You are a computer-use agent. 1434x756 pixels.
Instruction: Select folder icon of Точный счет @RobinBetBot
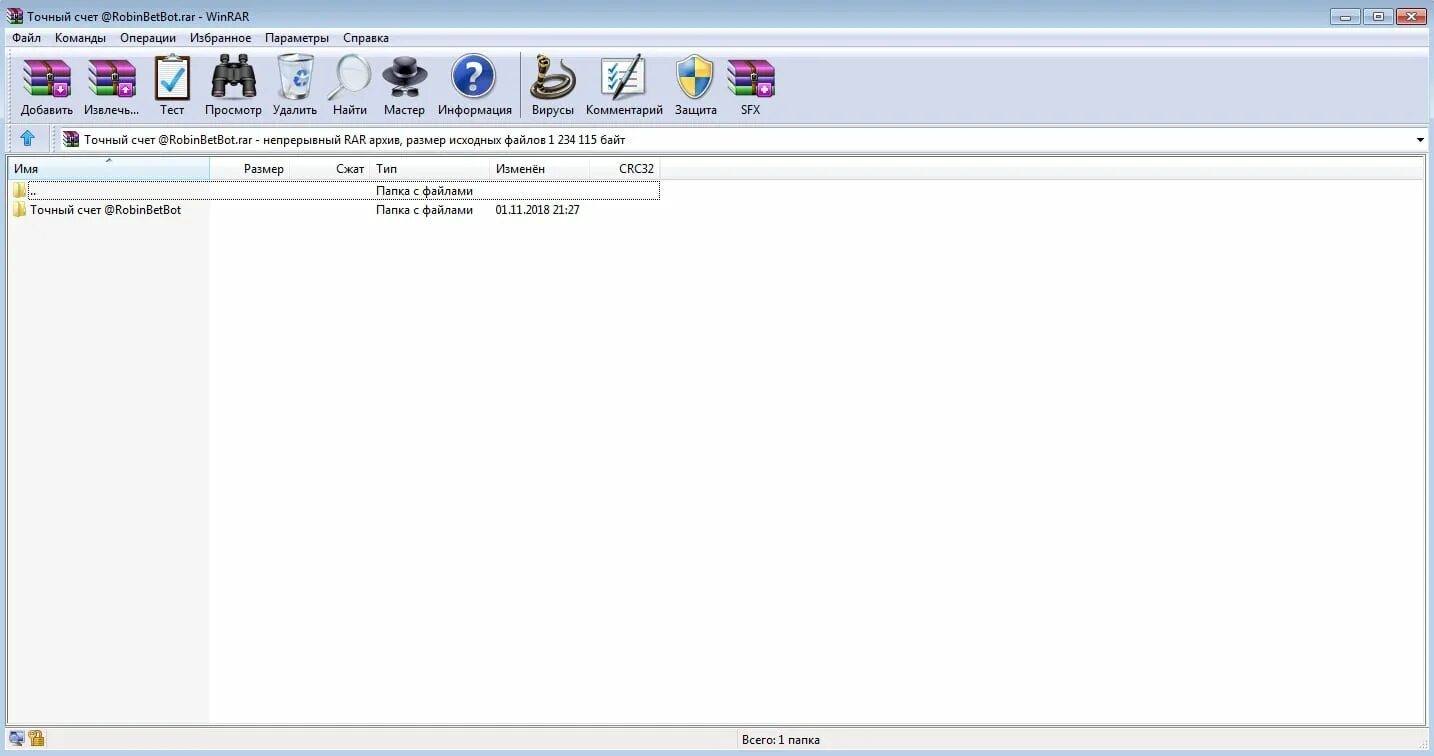pos(19,210)
